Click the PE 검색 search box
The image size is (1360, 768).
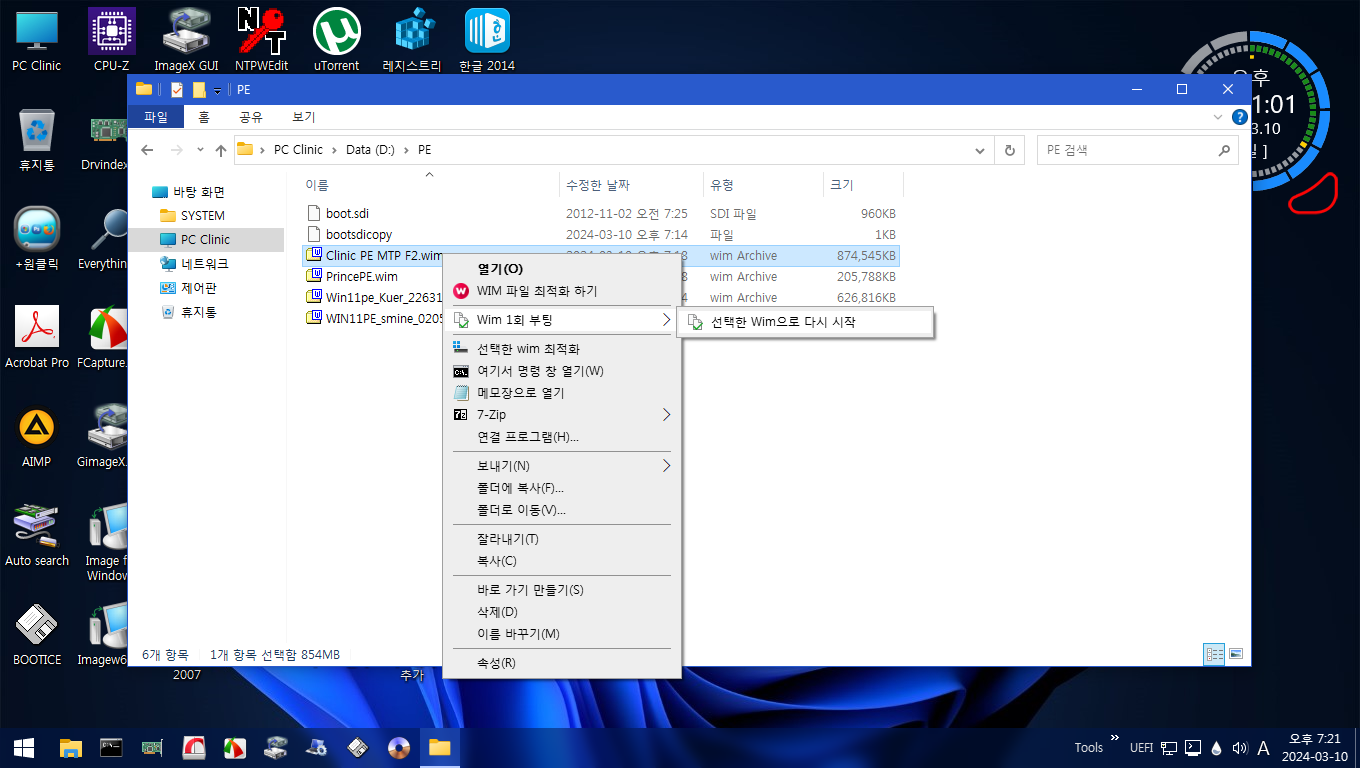[x=1137, y=150]
